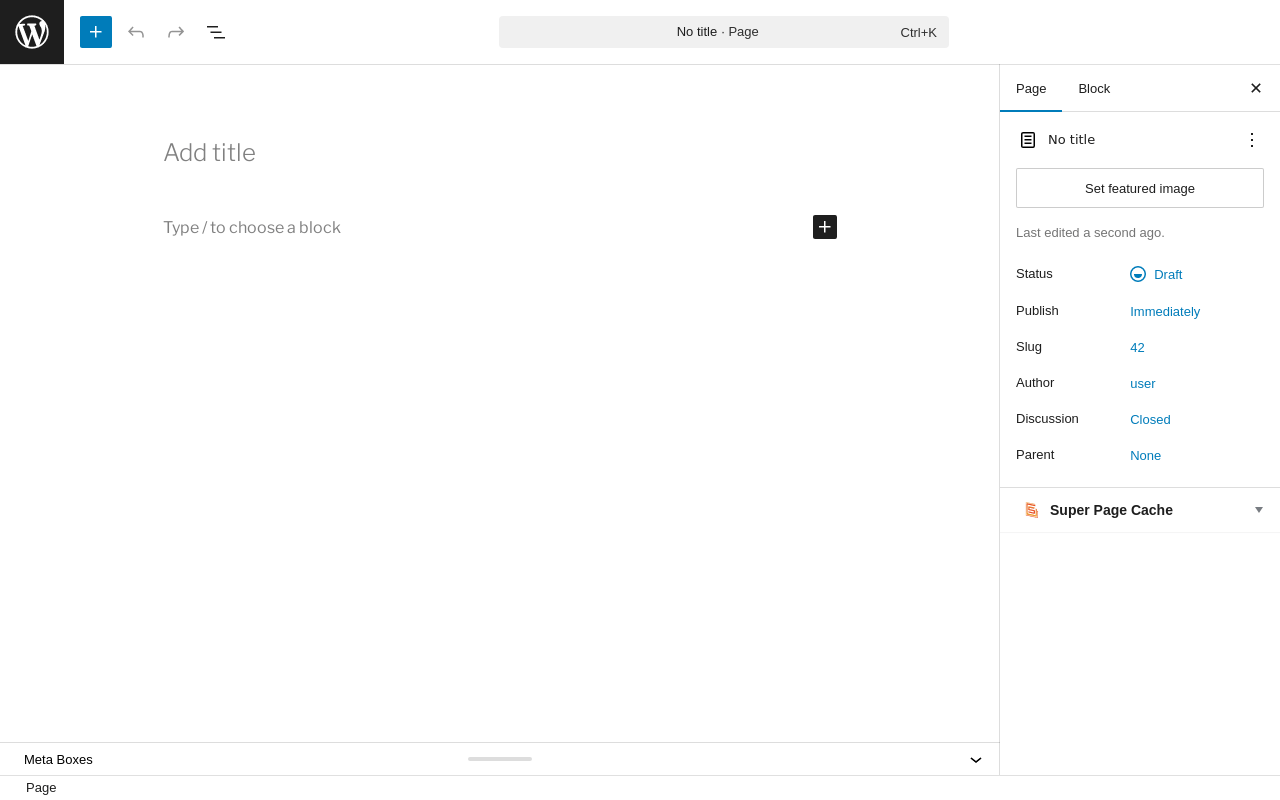Open the document overview list icon
This screenshot has width=1280, height=800.
pos(216,32)
